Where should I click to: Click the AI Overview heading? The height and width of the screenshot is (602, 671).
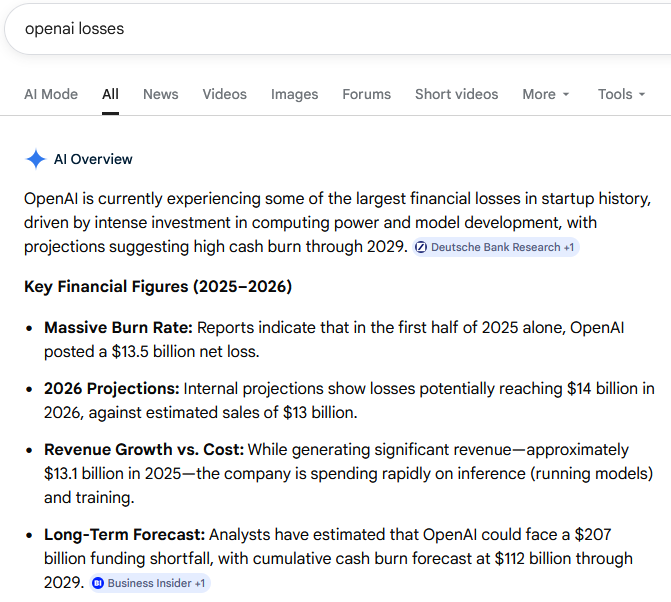(93, 159)
